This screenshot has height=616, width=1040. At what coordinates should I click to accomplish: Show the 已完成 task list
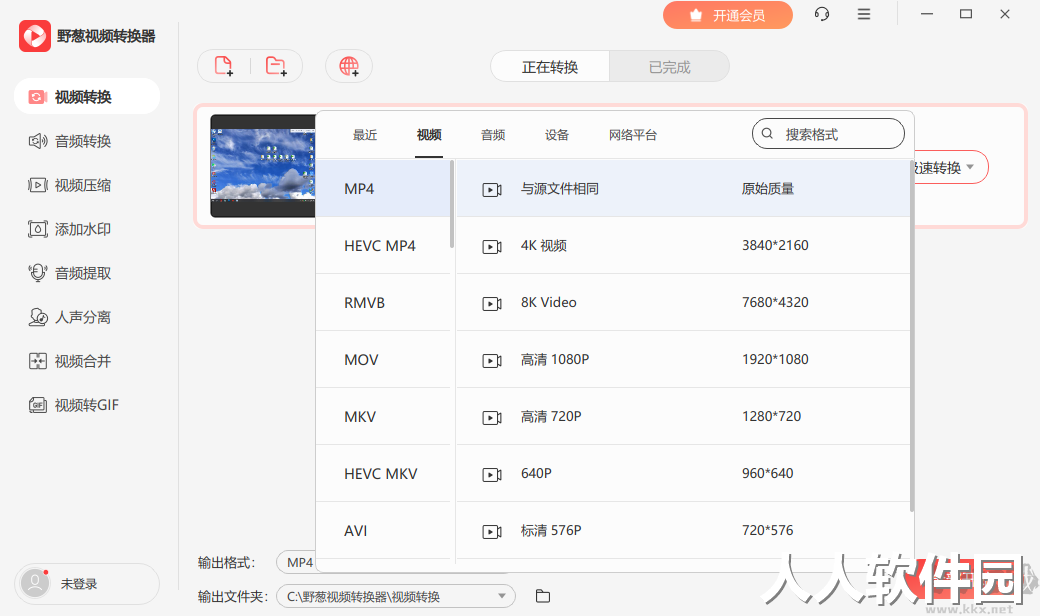pos(669,67)
